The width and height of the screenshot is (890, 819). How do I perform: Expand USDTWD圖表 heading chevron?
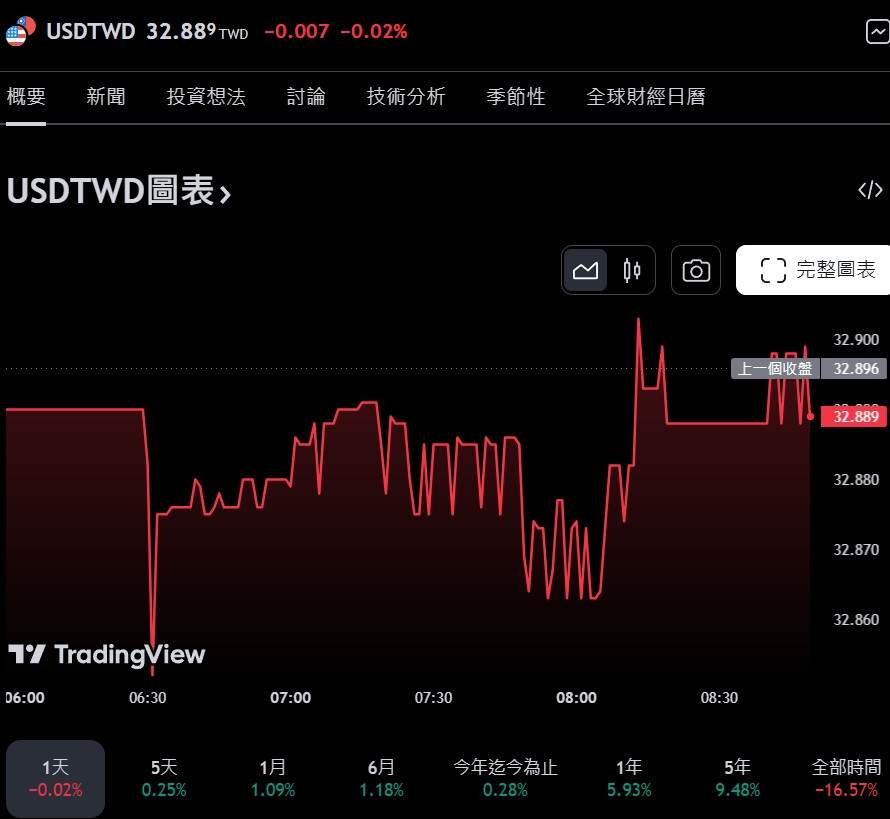(x=225, y=194)
